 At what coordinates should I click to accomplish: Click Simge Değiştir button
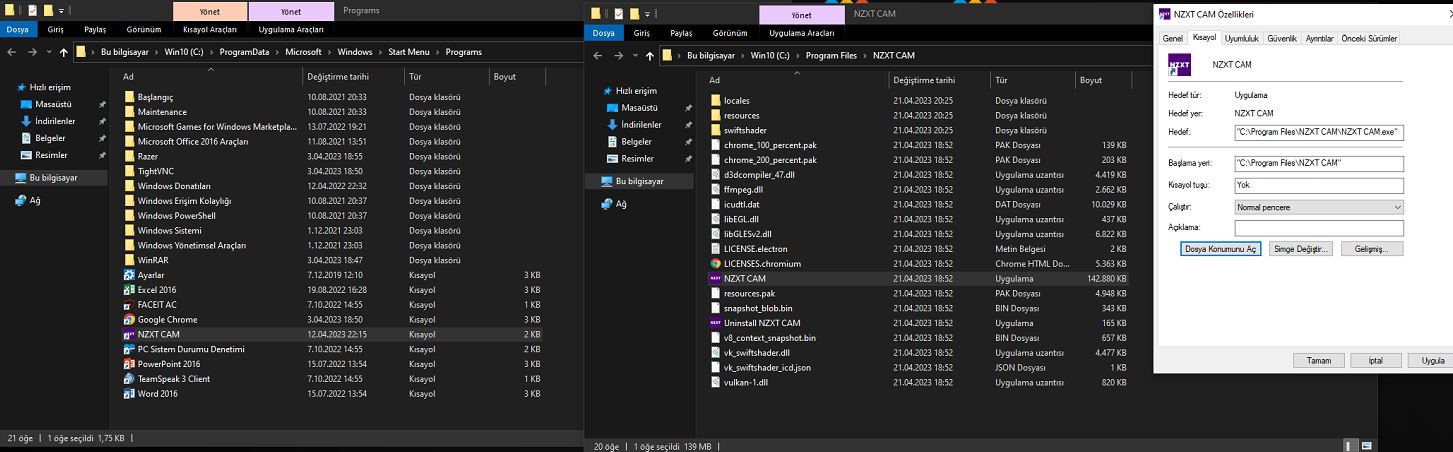pos(1300,248)
